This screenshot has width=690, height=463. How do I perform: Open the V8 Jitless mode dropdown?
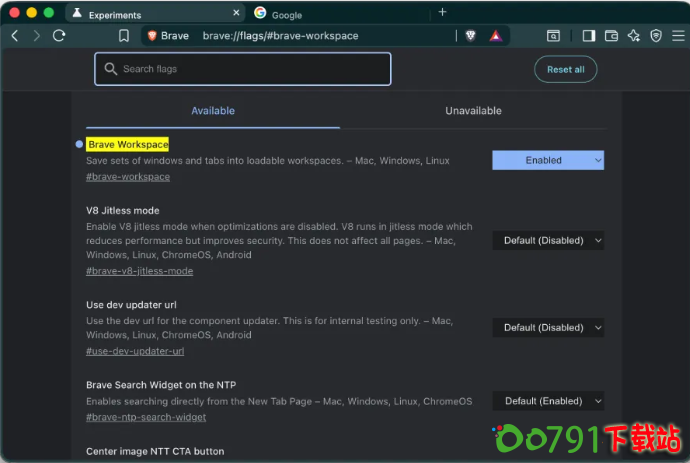click(548, 240)
